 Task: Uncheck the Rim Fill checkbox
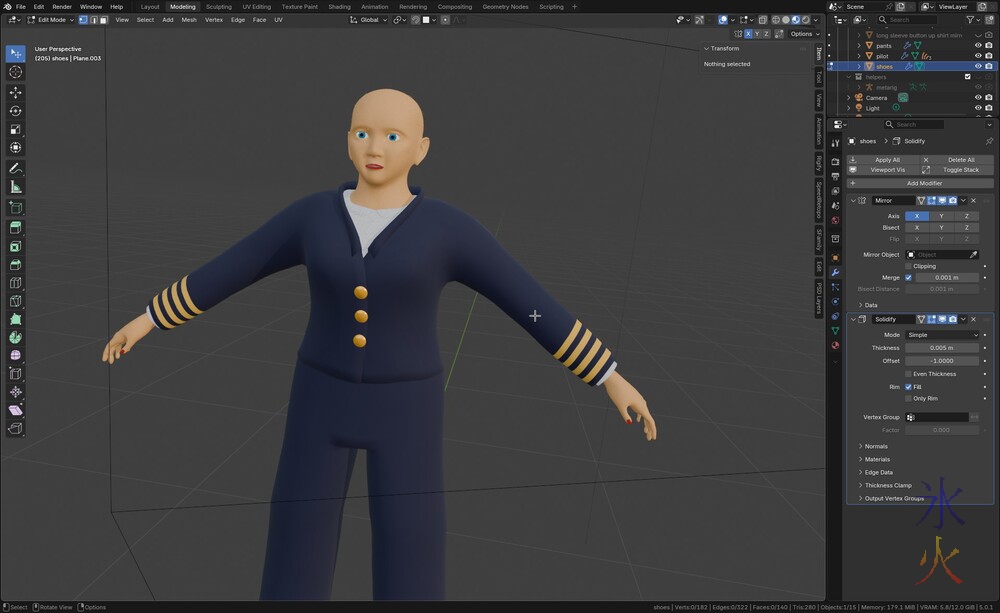[x=908, y=386]
